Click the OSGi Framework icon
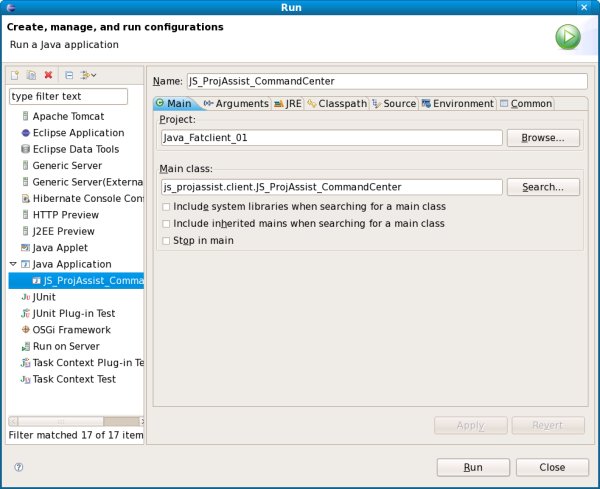 click(x=25, y=330)
